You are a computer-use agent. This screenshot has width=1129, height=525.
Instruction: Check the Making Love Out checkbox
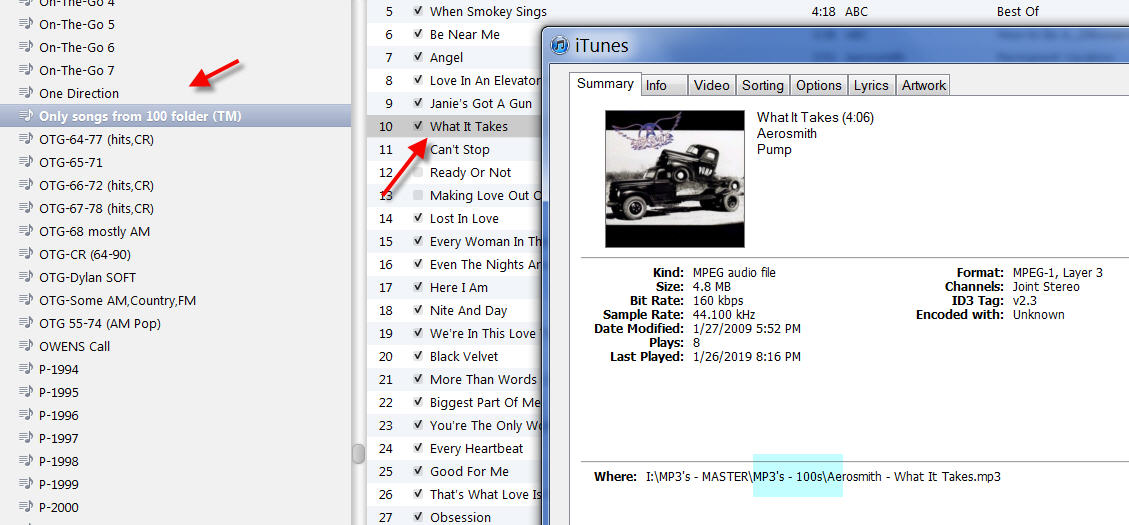tap(418, 195)
